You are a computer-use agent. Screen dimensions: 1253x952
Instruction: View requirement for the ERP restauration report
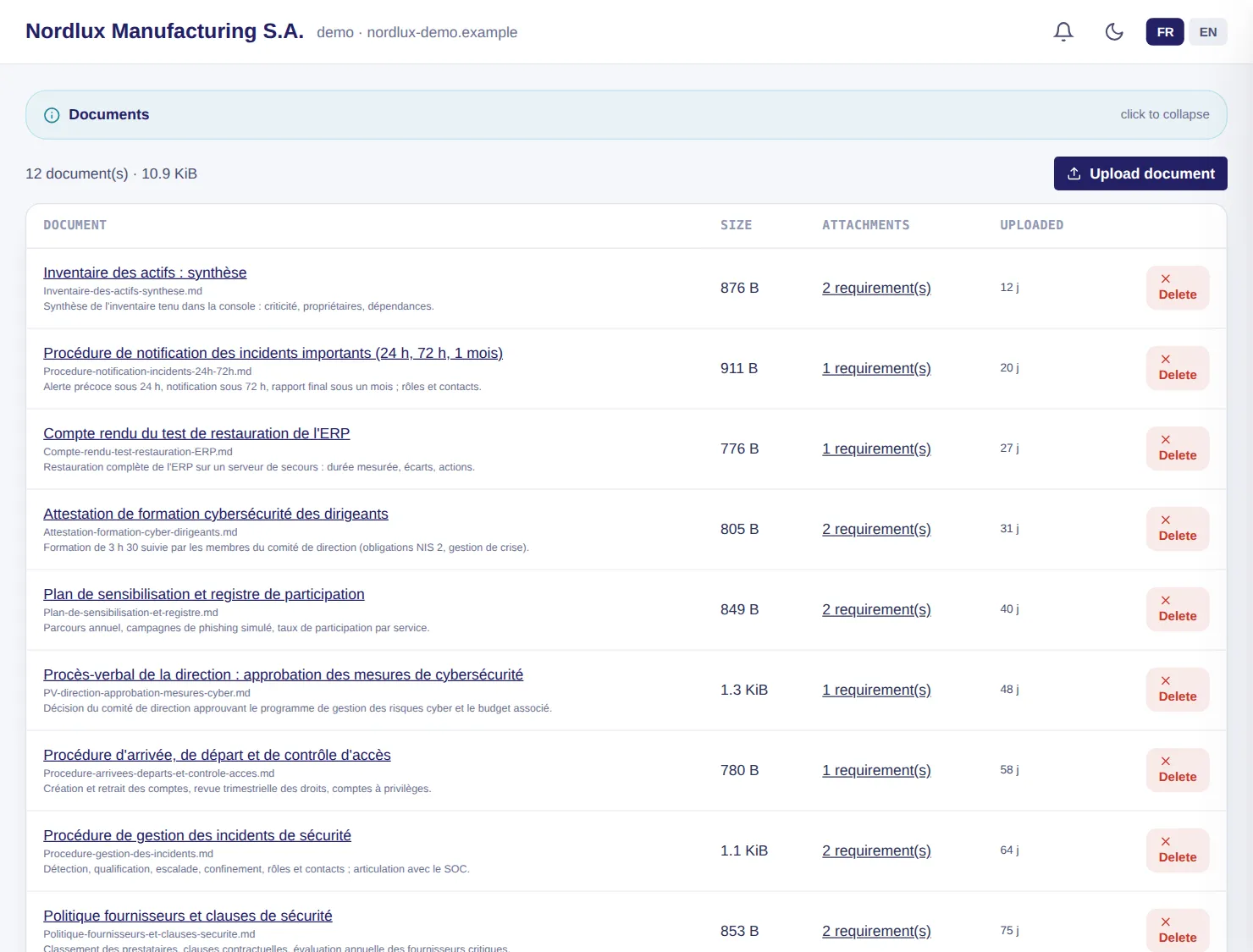coord(876,448)
